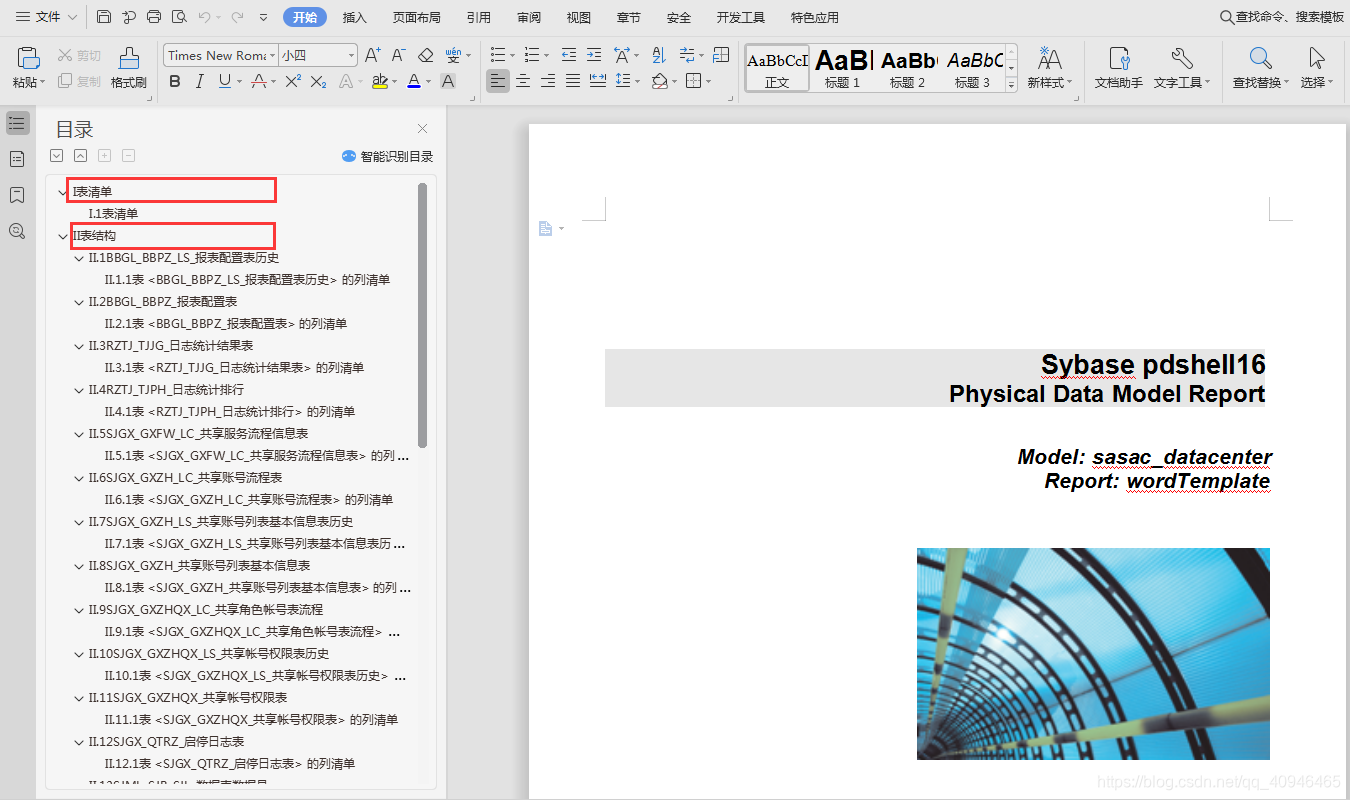Collapse the II表结构 tree node
Screen dimensions: 1350x800
pos(64,236)
